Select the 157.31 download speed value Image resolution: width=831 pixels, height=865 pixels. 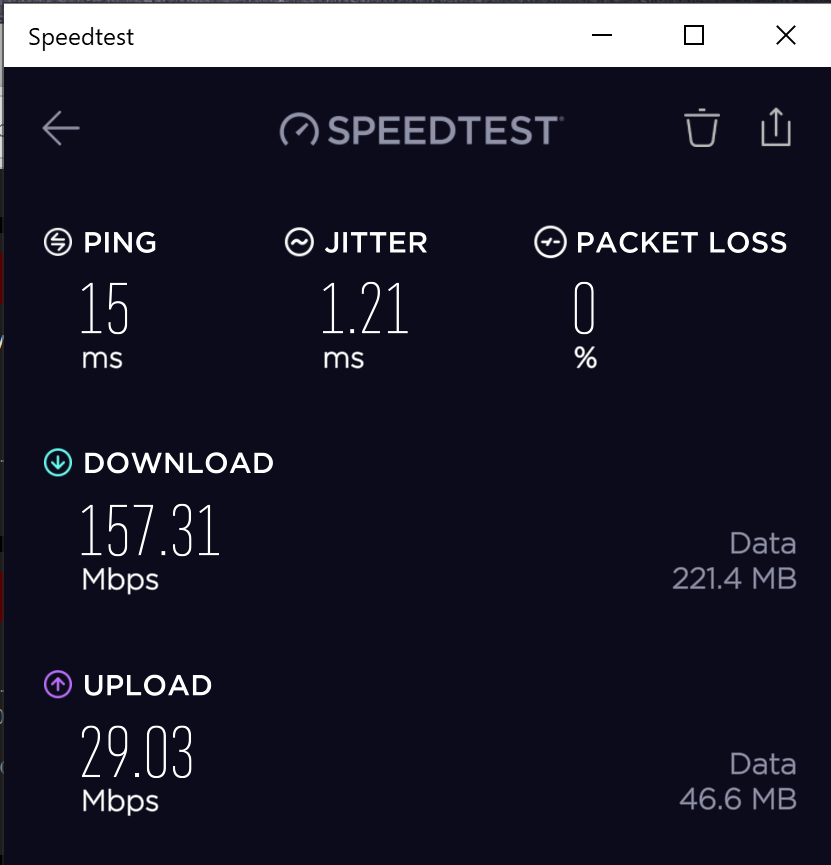[x=150, y=531]
